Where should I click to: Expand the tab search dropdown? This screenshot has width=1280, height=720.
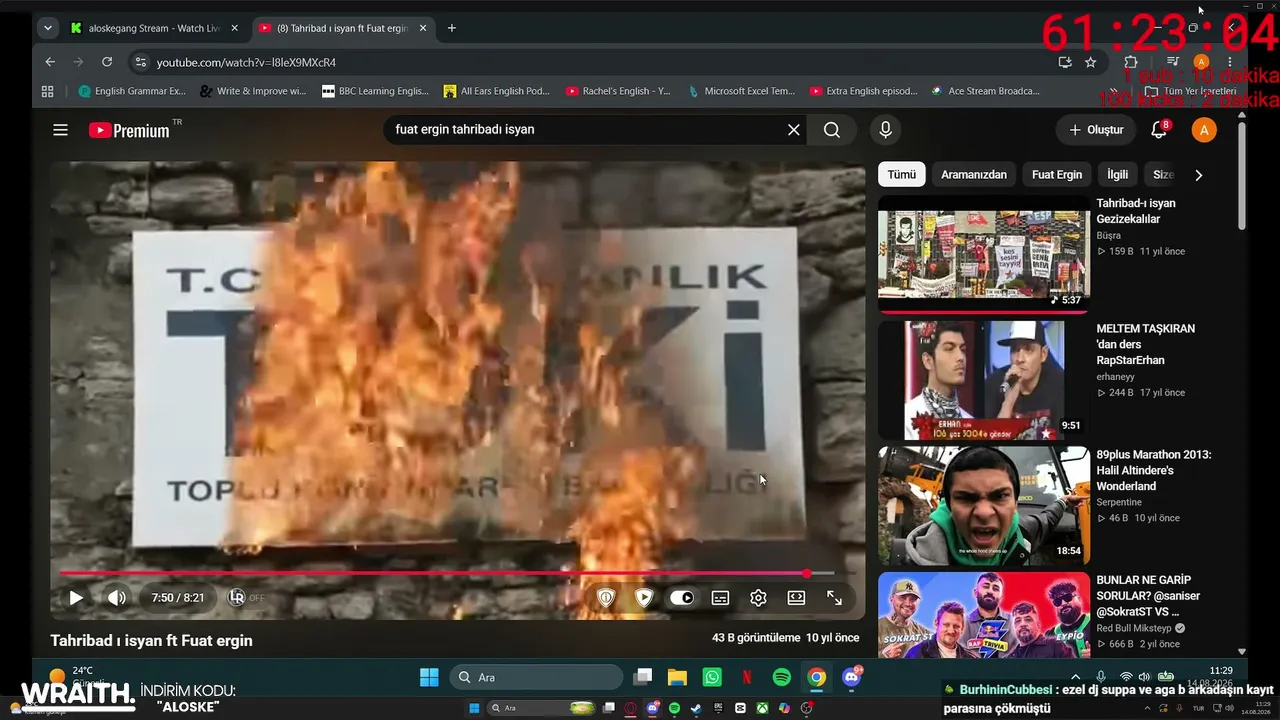coord(47,28)
